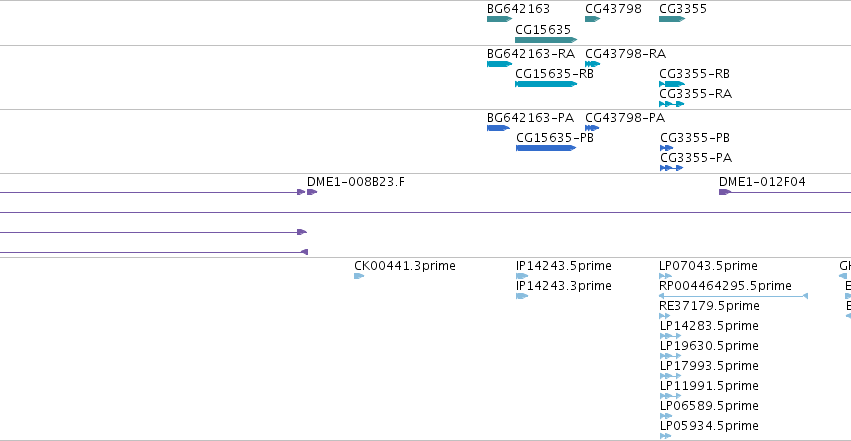Select the RP004464295.5prime EST feature

coord(733,296)
